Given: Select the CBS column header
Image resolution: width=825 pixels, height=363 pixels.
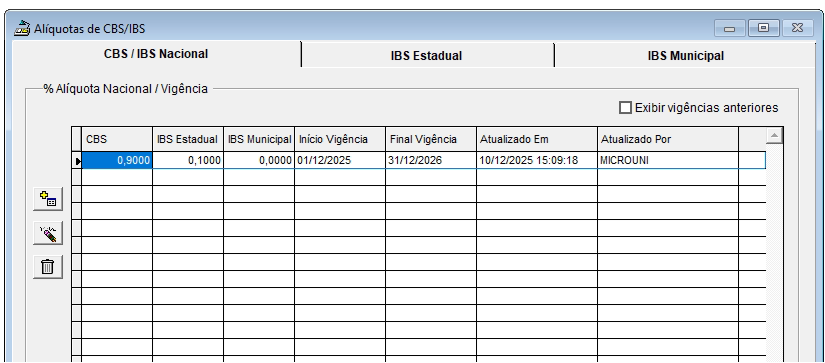Looking at the screenshot, I should (117, 139).
